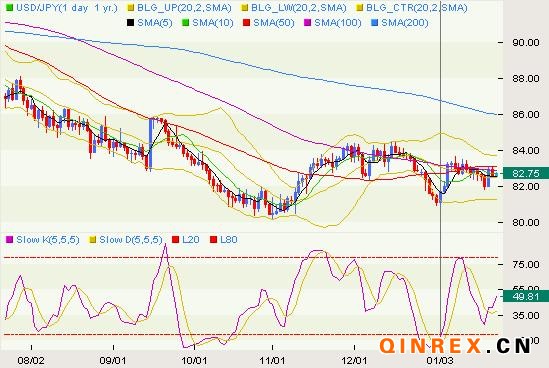The height and width of the screenshot is (368, 549).
Task: Click the 82.75 current price tag
Action: coord(526,173)
